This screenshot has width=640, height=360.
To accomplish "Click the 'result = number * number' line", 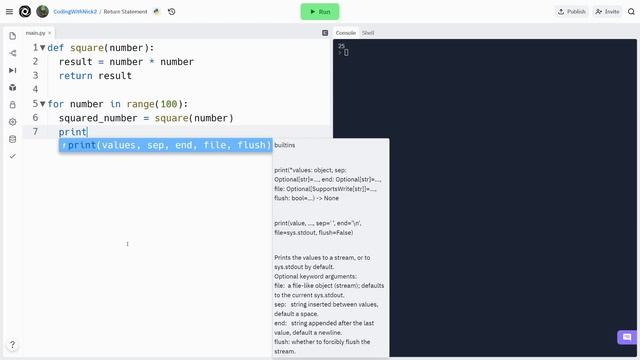I will 126,62.
